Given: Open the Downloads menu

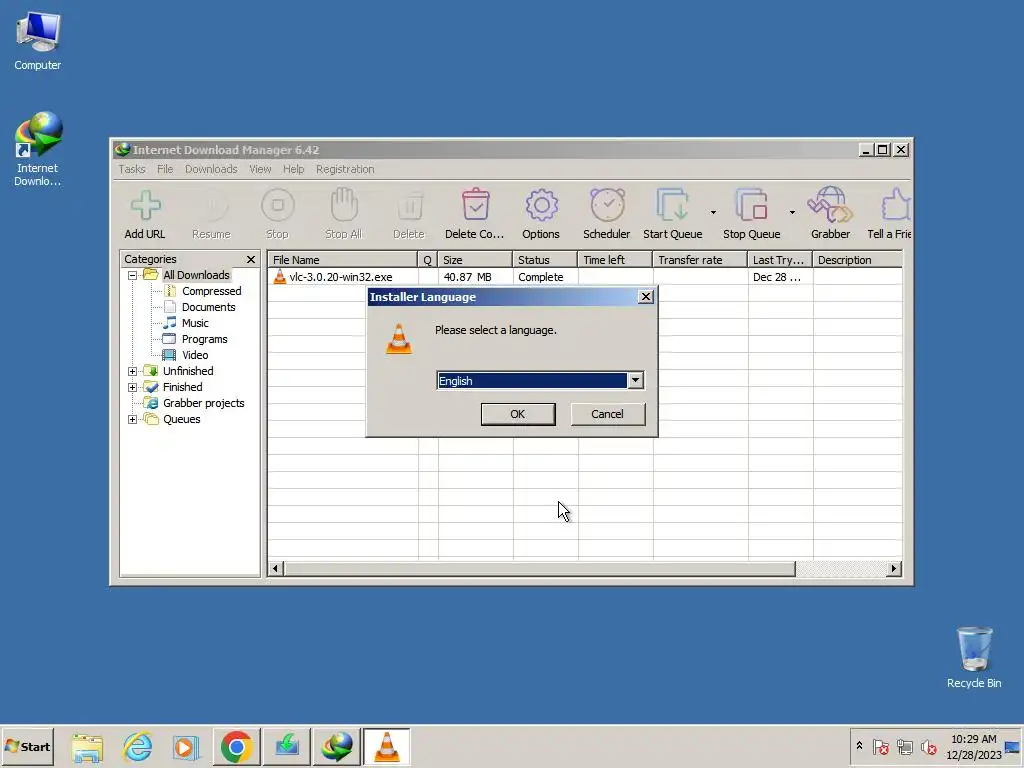Looking at the screenshot, I should (x=211, y=169).
